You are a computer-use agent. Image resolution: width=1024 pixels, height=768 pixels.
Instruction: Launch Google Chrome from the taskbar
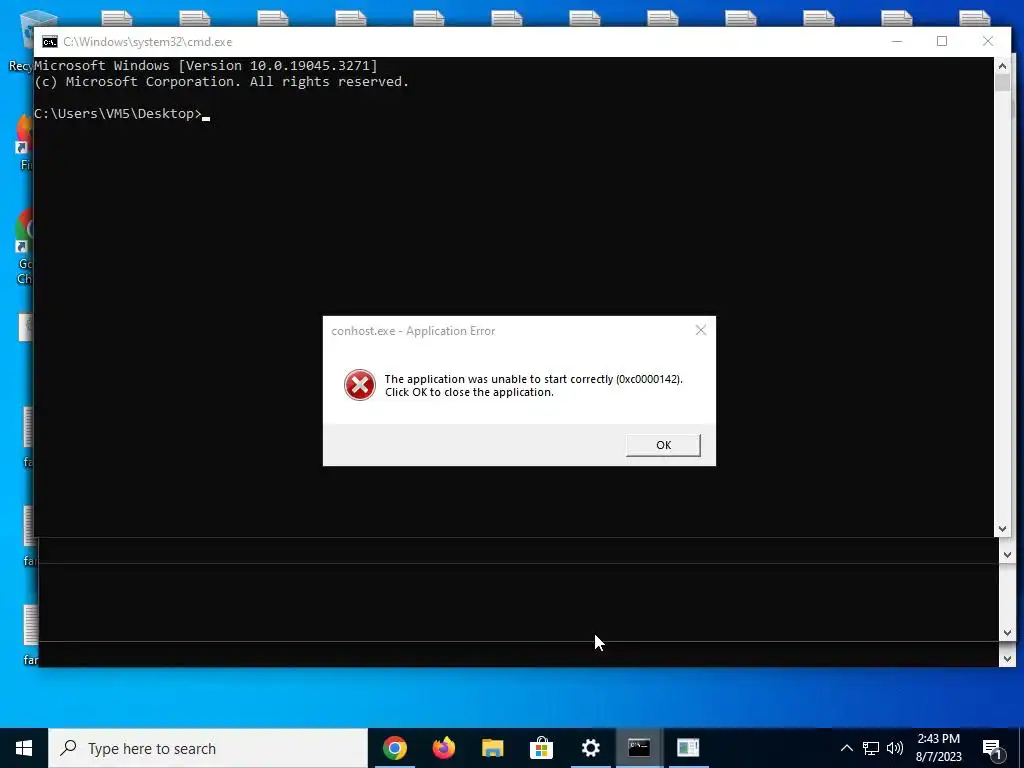[x=394, y=748]
